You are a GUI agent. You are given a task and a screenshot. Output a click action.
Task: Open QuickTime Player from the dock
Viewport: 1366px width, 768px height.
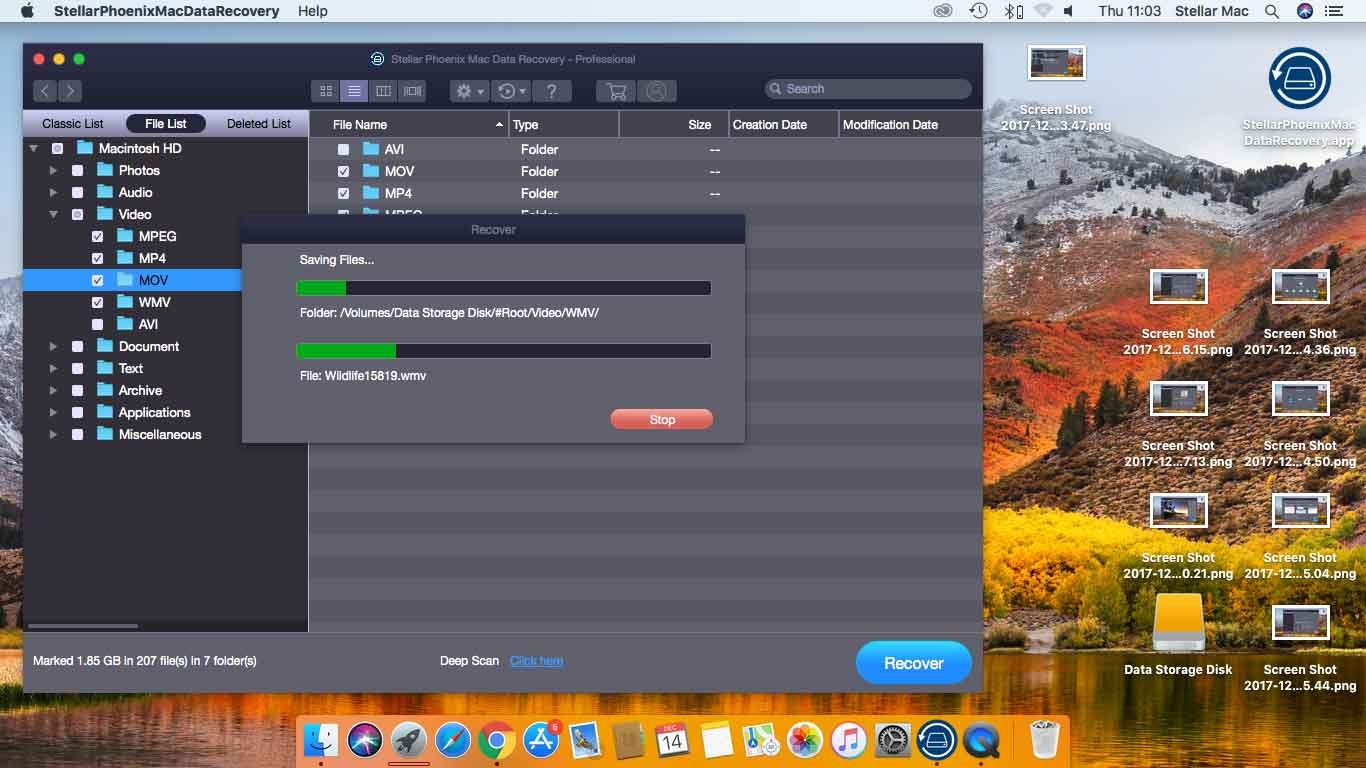click(981, 740)
